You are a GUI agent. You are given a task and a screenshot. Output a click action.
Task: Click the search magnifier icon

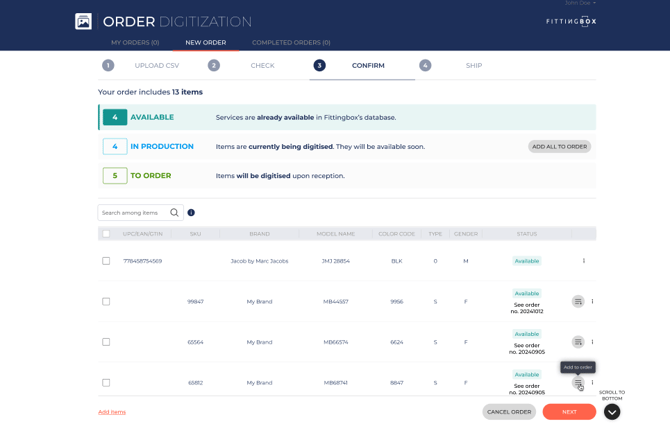(174, 212)
